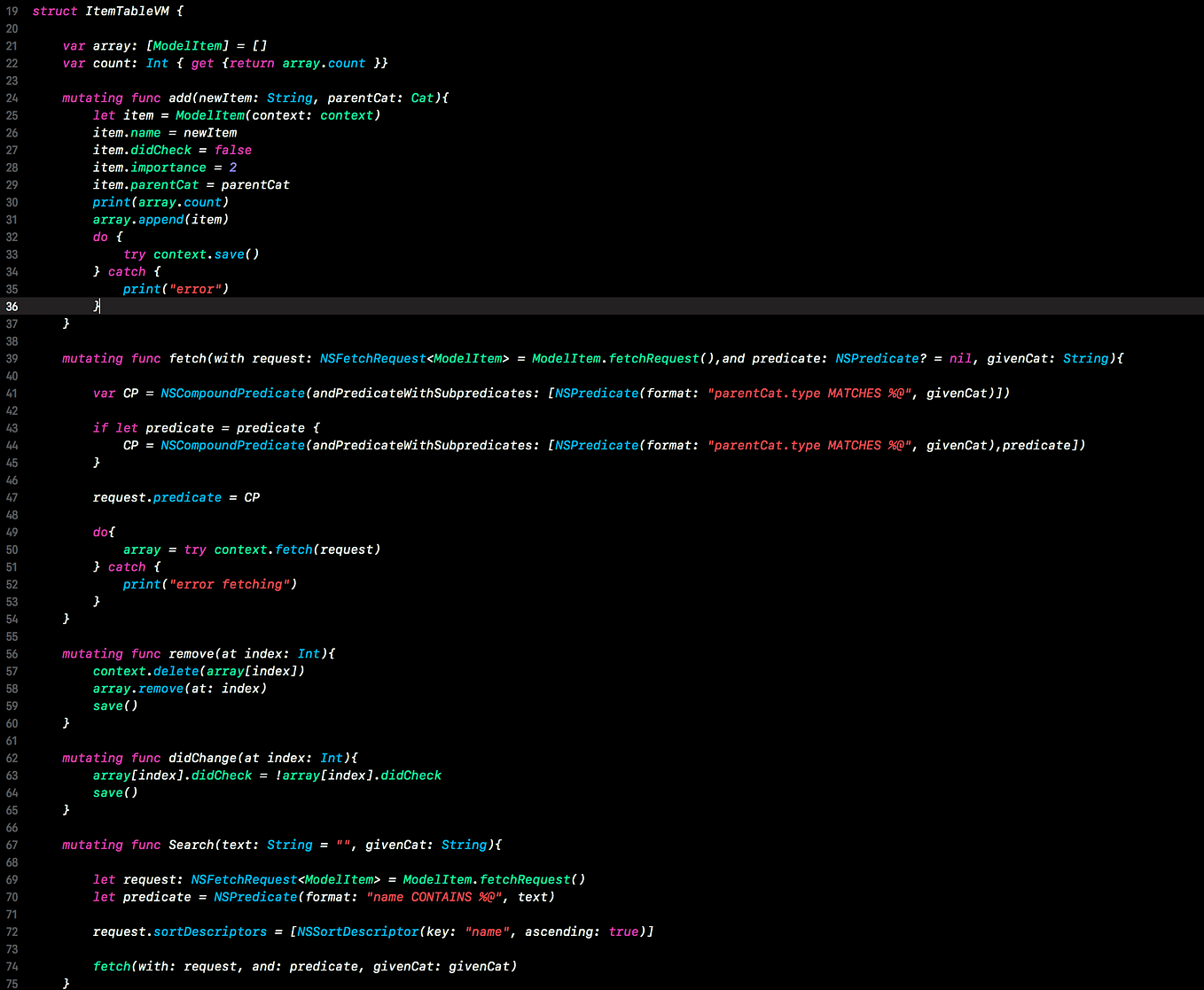This screenshot has height=990, width=1204.
Task: Click the 'remove' function name on line 56
Action: pos(192,654)
